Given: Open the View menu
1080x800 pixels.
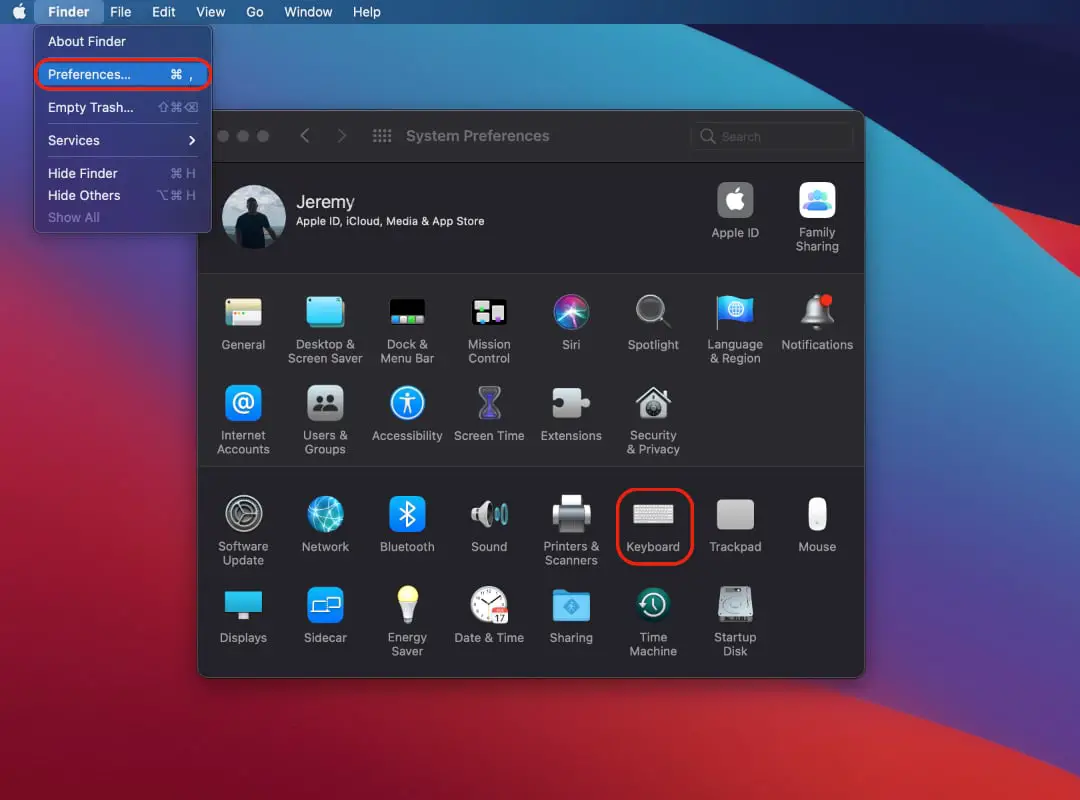Looking at the screenshot, I should tap(211, 12).
